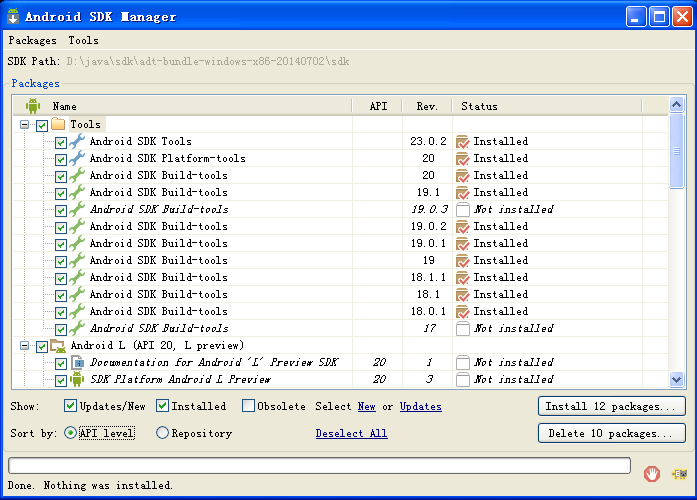The image size is (697, 500).
Task: Click the Documentation for Android 'L' icon
Action: click(x=77, y=362)
